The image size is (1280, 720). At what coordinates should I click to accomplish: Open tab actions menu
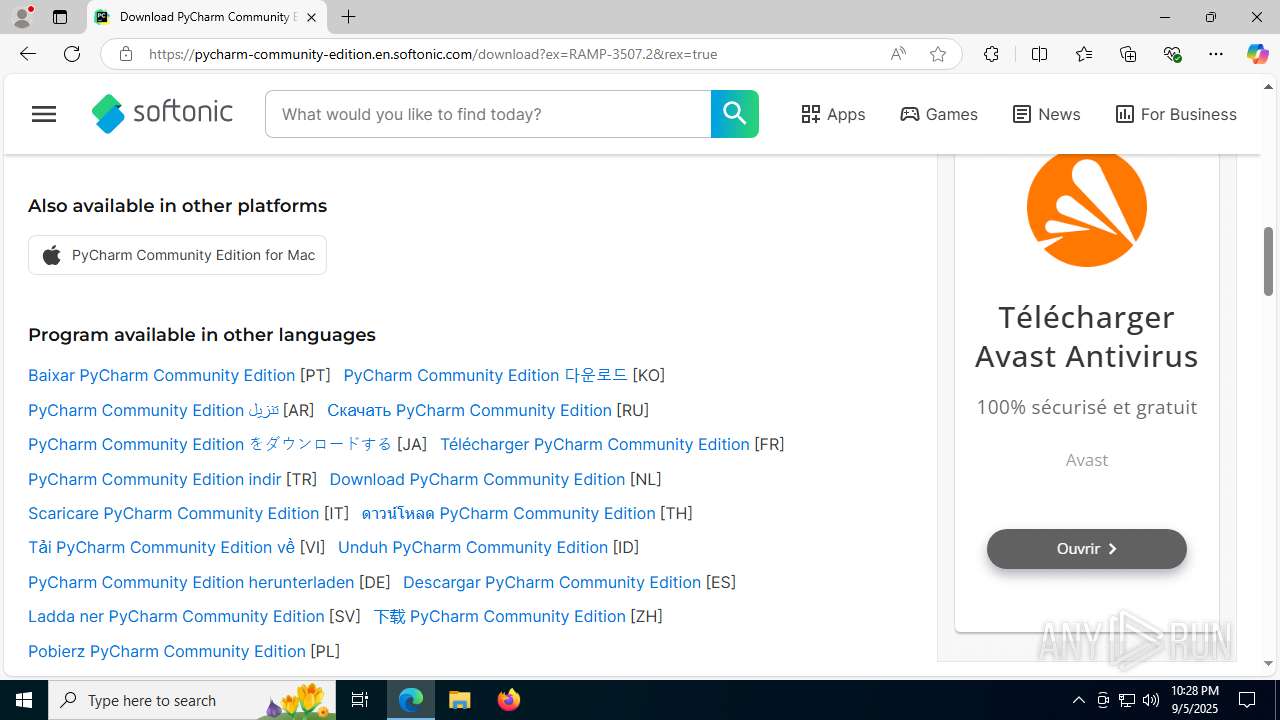click(60, 17)
